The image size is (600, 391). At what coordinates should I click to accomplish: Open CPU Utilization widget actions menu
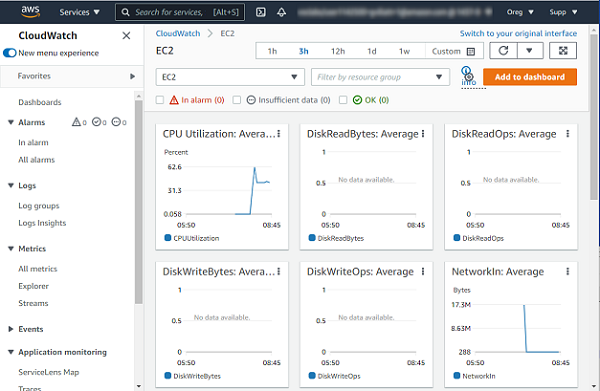(x=279, y=134)
